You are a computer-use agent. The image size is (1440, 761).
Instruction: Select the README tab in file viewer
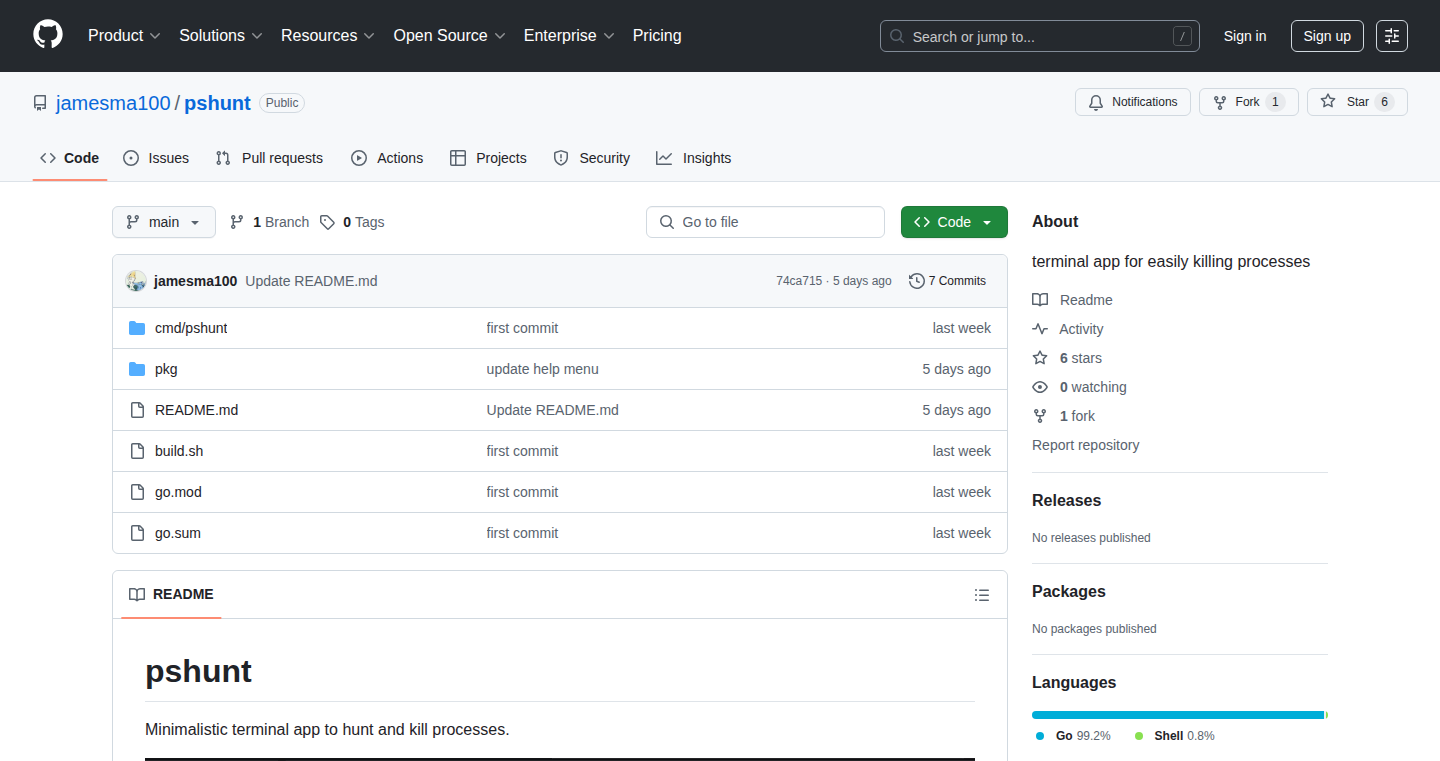[171, 594]
